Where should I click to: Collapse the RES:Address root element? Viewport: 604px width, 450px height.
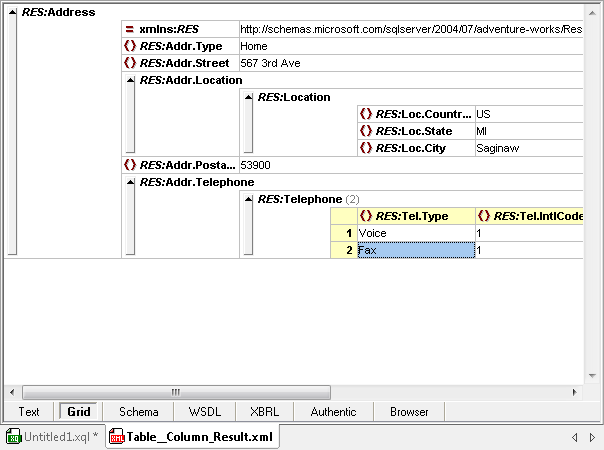[x=12, y=12]
